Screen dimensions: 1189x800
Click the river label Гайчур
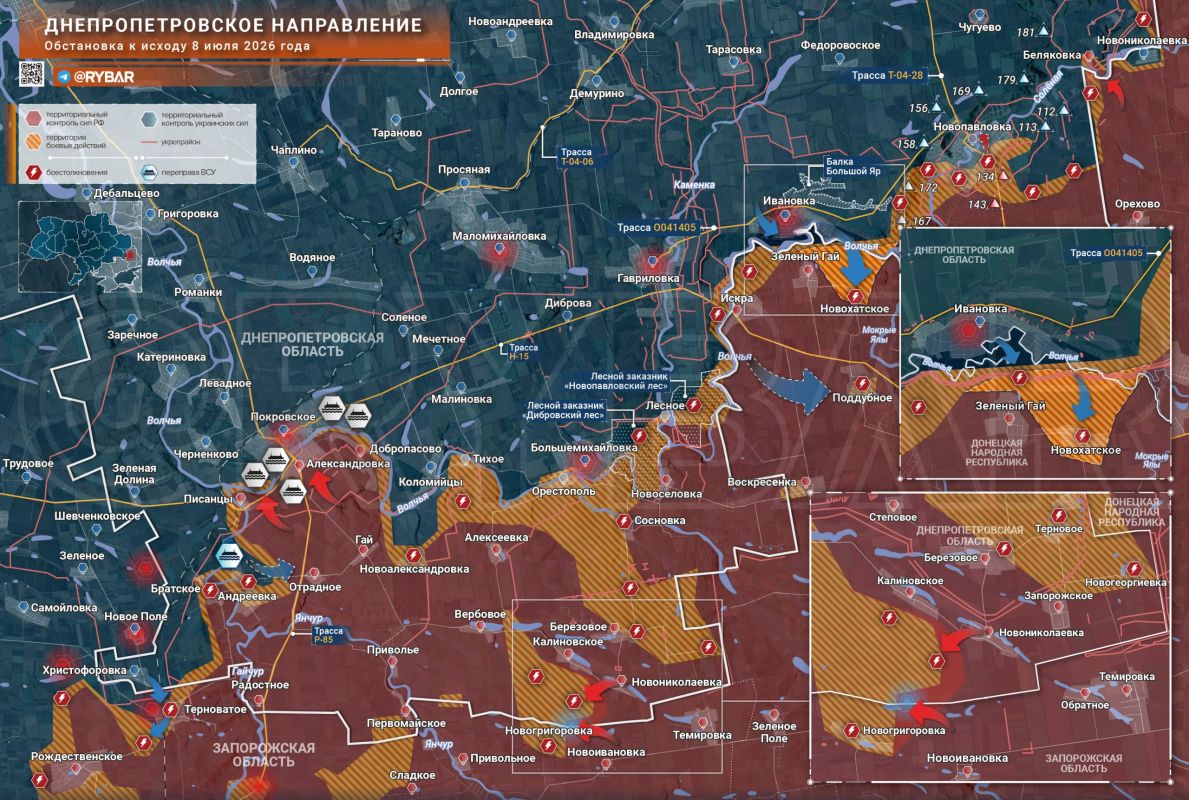point(248,672)
